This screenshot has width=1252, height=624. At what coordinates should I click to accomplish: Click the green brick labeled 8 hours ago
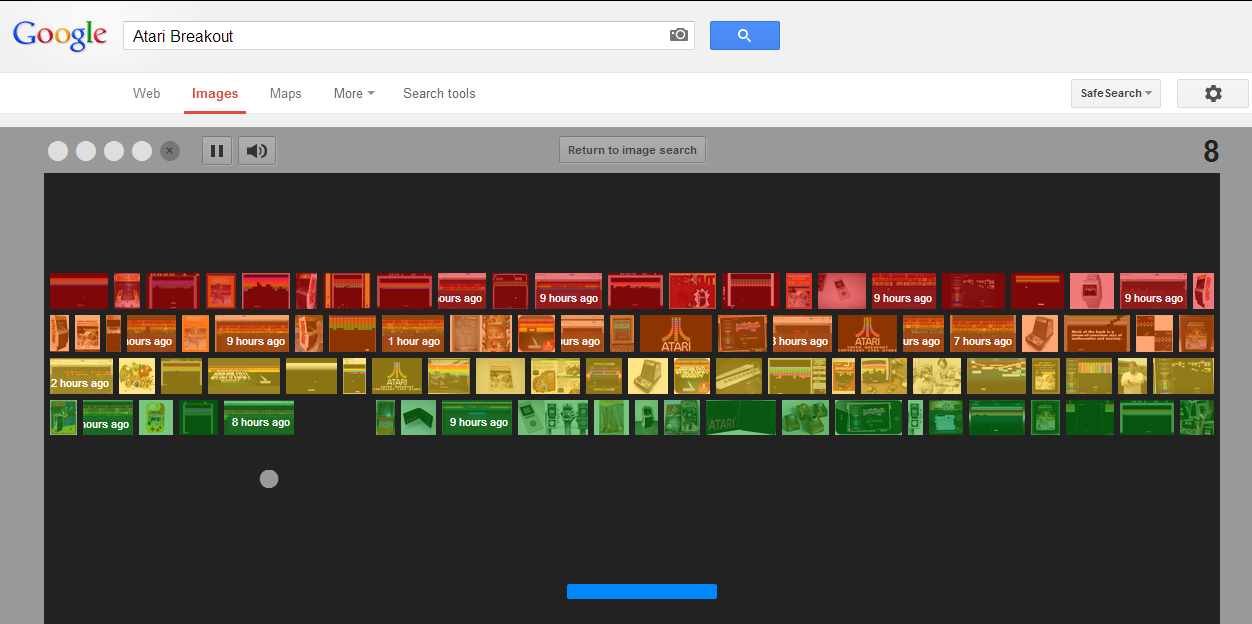point(259,417)
